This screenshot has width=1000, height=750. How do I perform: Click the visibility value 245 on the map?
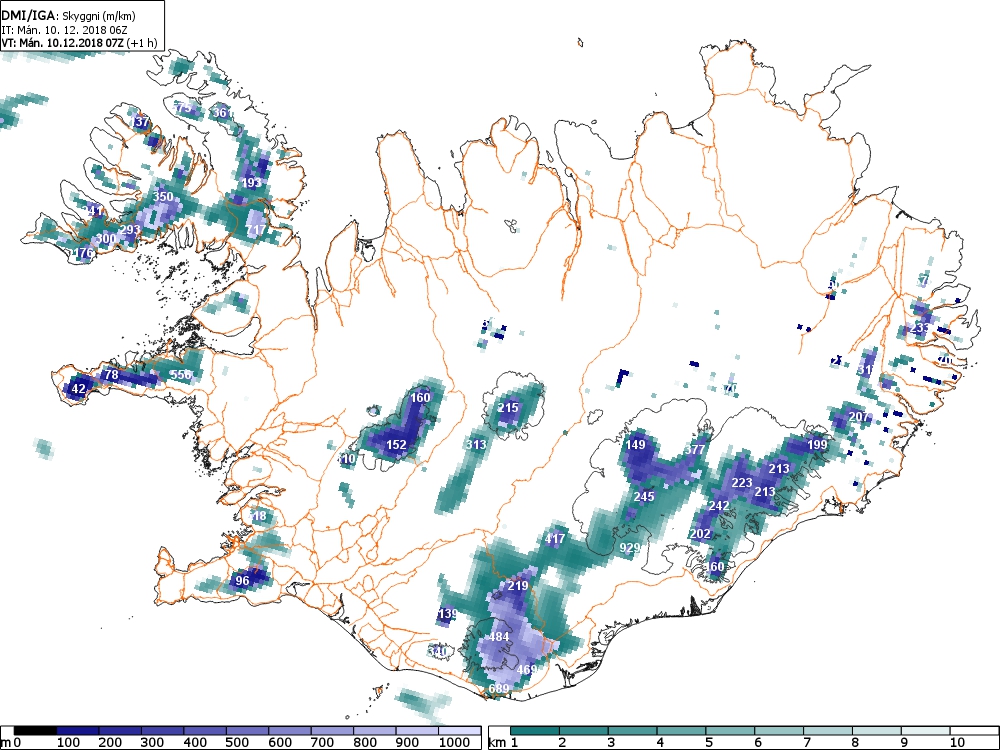(x=644, y=496)
